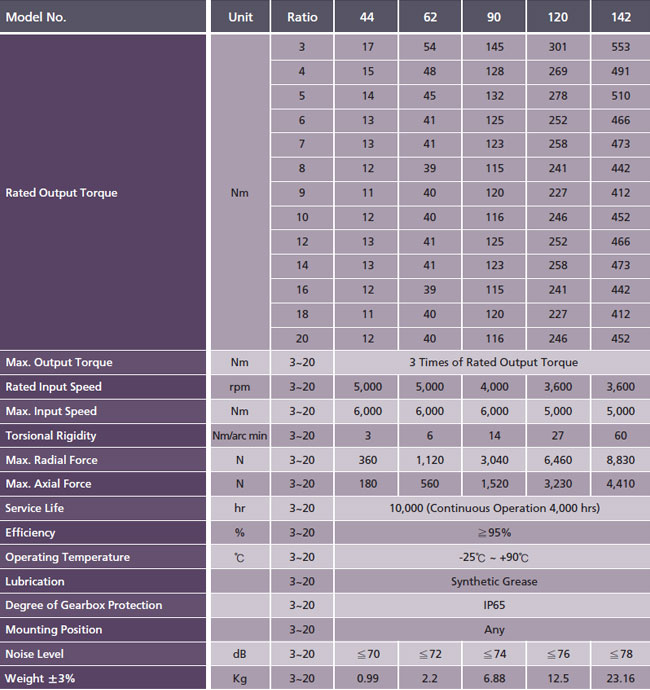The width and height of the screenshot is (650, 690).
Task: Select the model 44 column header
Action: pyautogui.click(x=366, y=16)
